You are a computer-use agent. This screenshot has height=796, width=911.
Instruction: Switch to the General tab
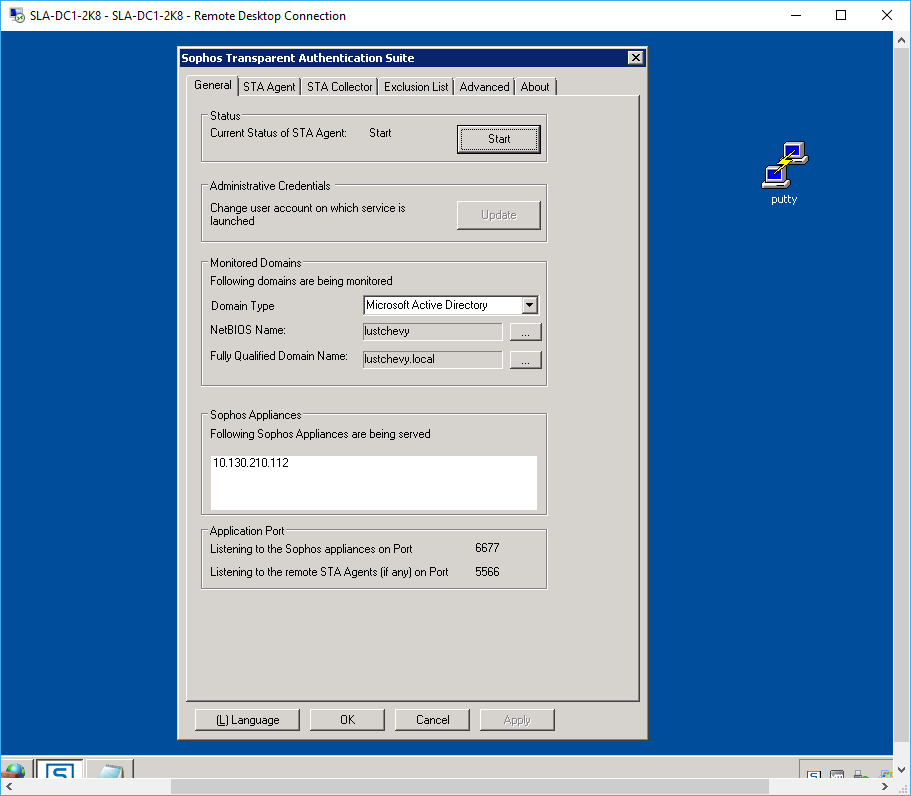point(213,85)
